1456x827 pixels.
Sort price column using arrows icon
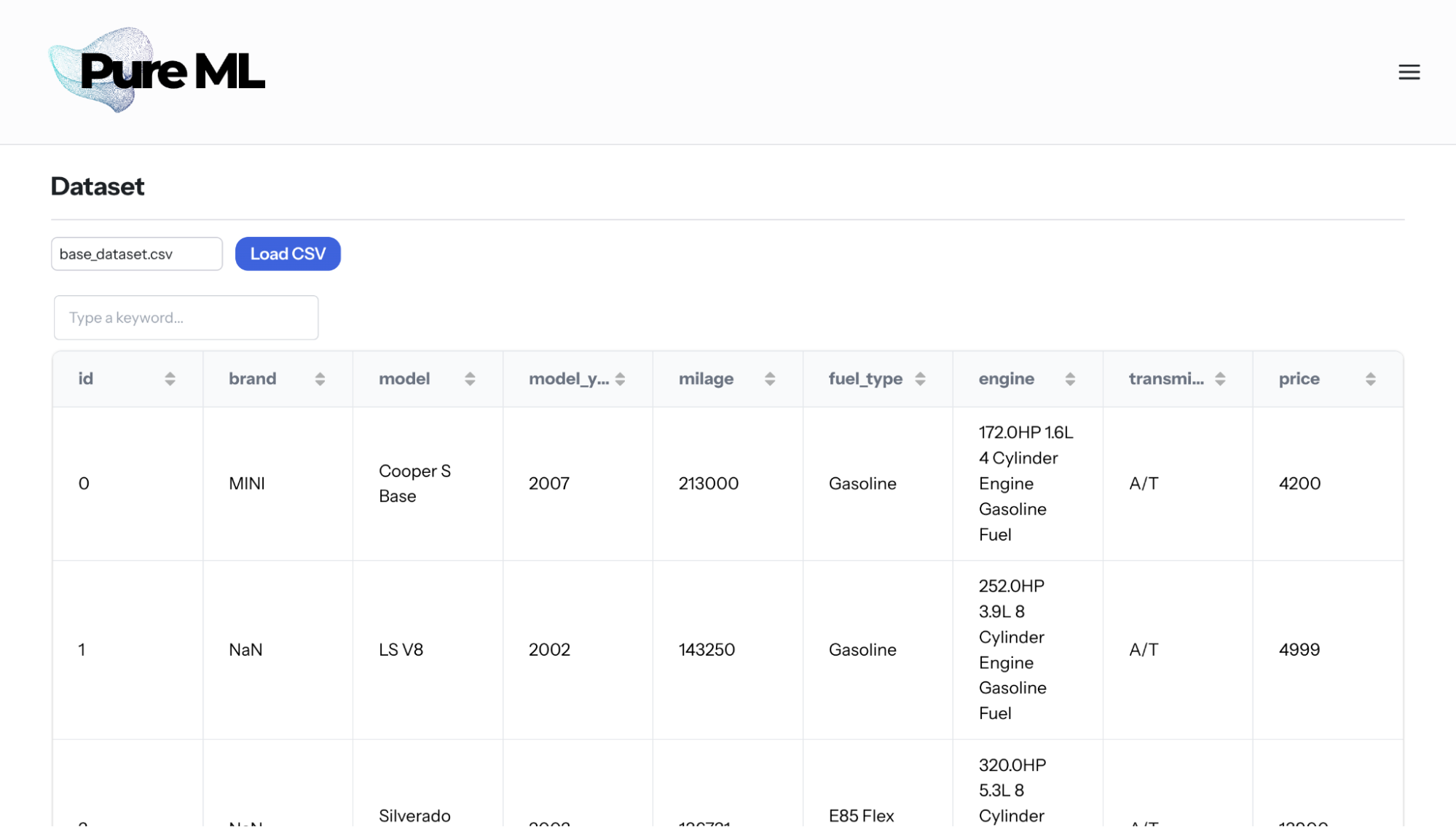1370,379
